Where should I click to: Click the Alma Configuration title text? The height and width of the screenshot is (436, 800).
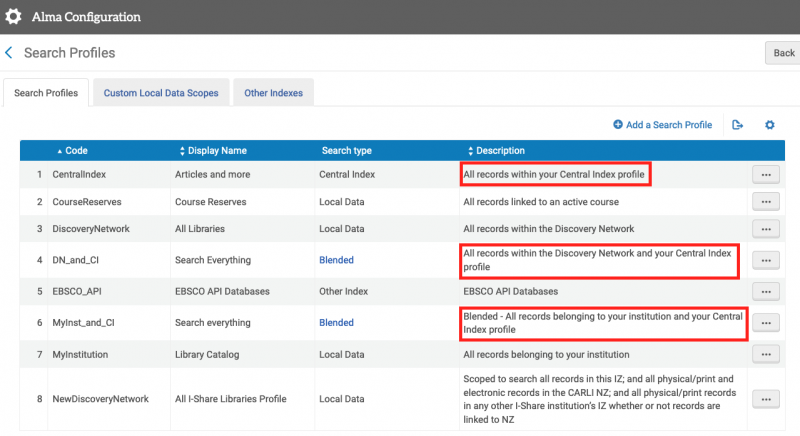[86, 17]
